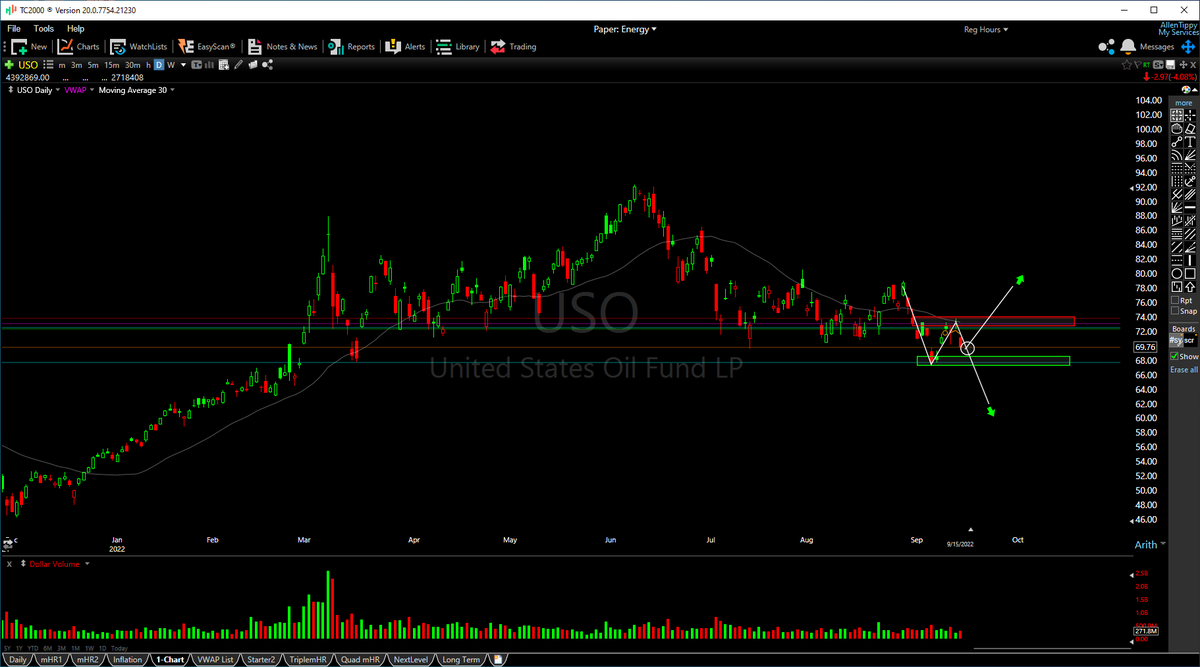The height and width of the screenshot is (667, 1200).
Task: Select the #sy drawing board
Action: click(x=1177, y=341)
